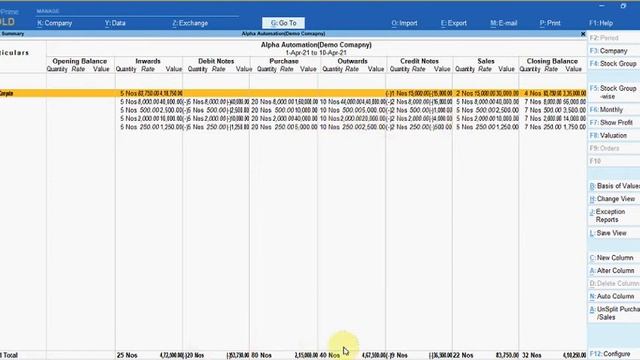640x360 pixels.
Task: Close the Stock Summary report with X
Action: (x=583, y=34)
